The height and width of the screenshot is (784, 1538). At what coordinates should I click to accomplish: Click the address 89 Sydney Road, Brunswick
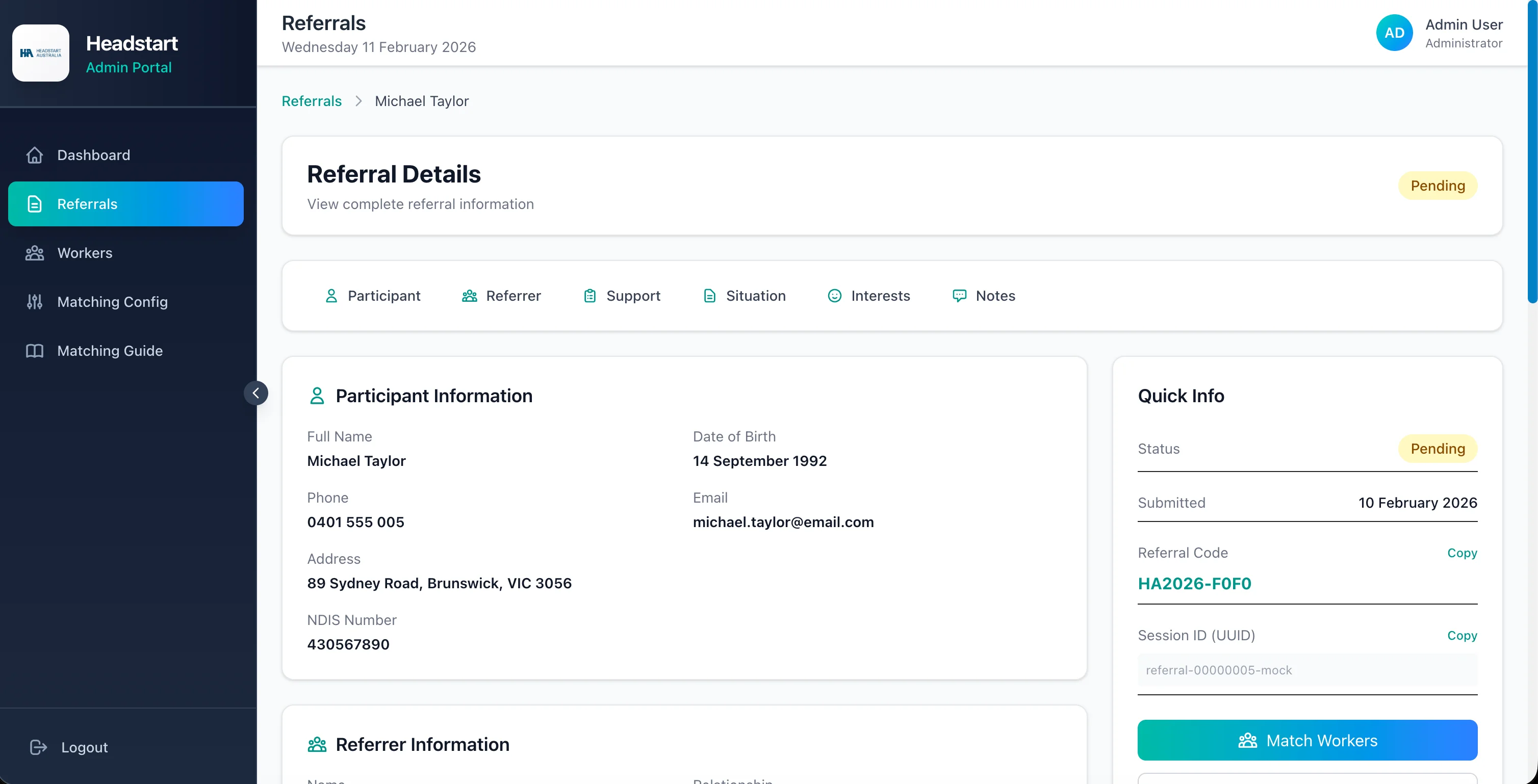(x=439, y=584)
